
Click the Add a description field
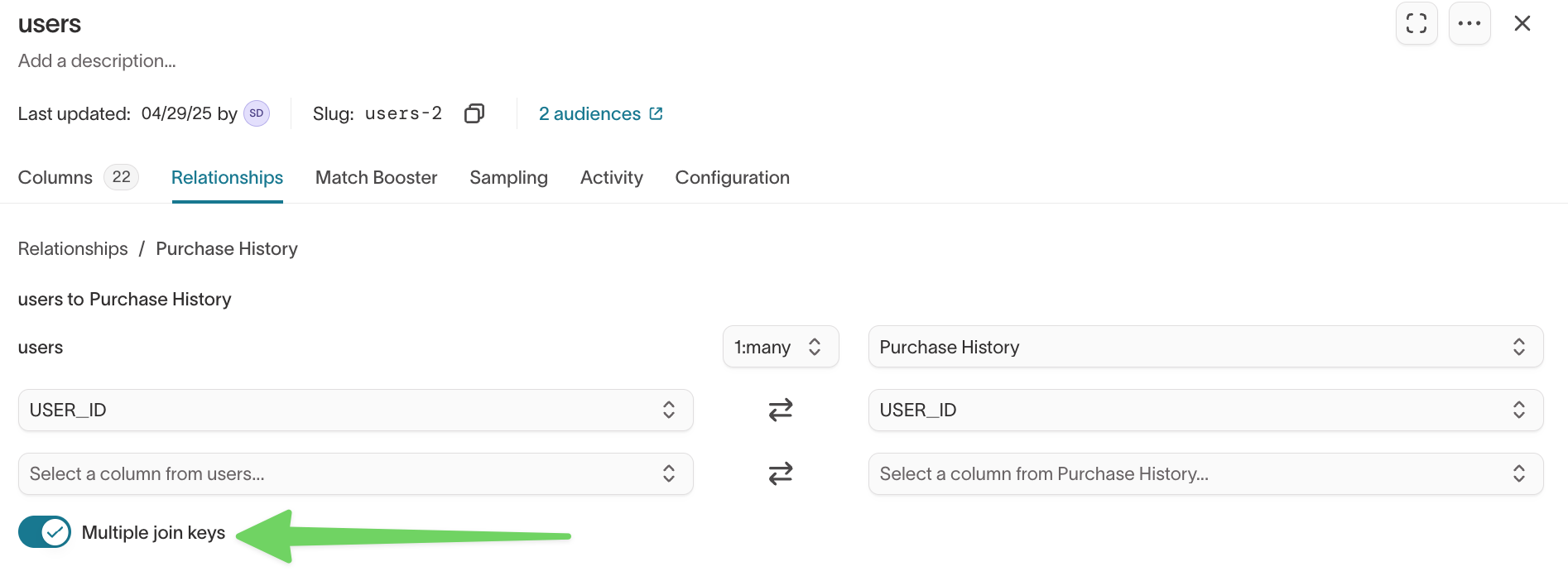(x=97, y=60)
